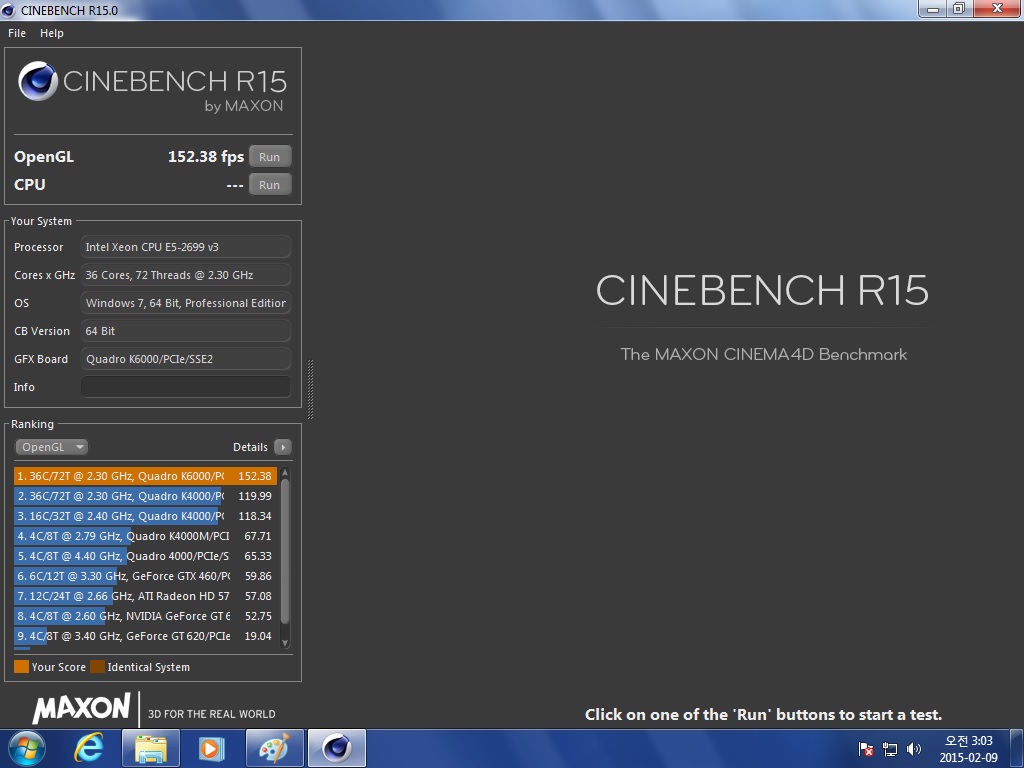This screenshot has width=1024, height=768.
Task: Select ranking row 3 16C/32T Quadro K4000 118.34
Action: coord(145,516)
